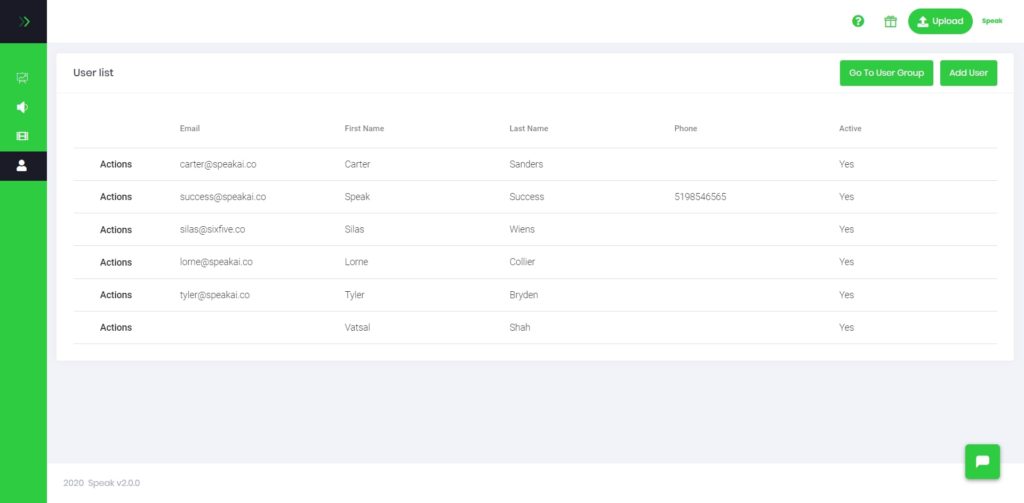Screen dimensions: 1024x503
Task: Open the Speak account menu
Action: [x=991, y=22]
